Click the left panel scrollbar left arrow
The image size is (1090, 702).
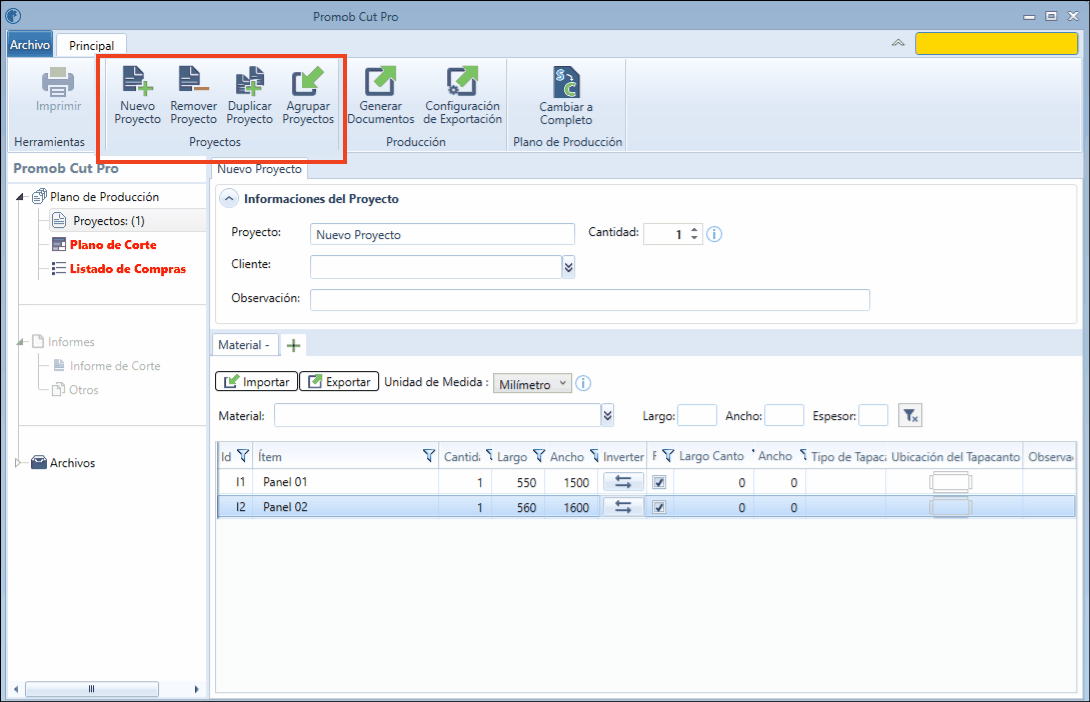[x=16, y=689]
